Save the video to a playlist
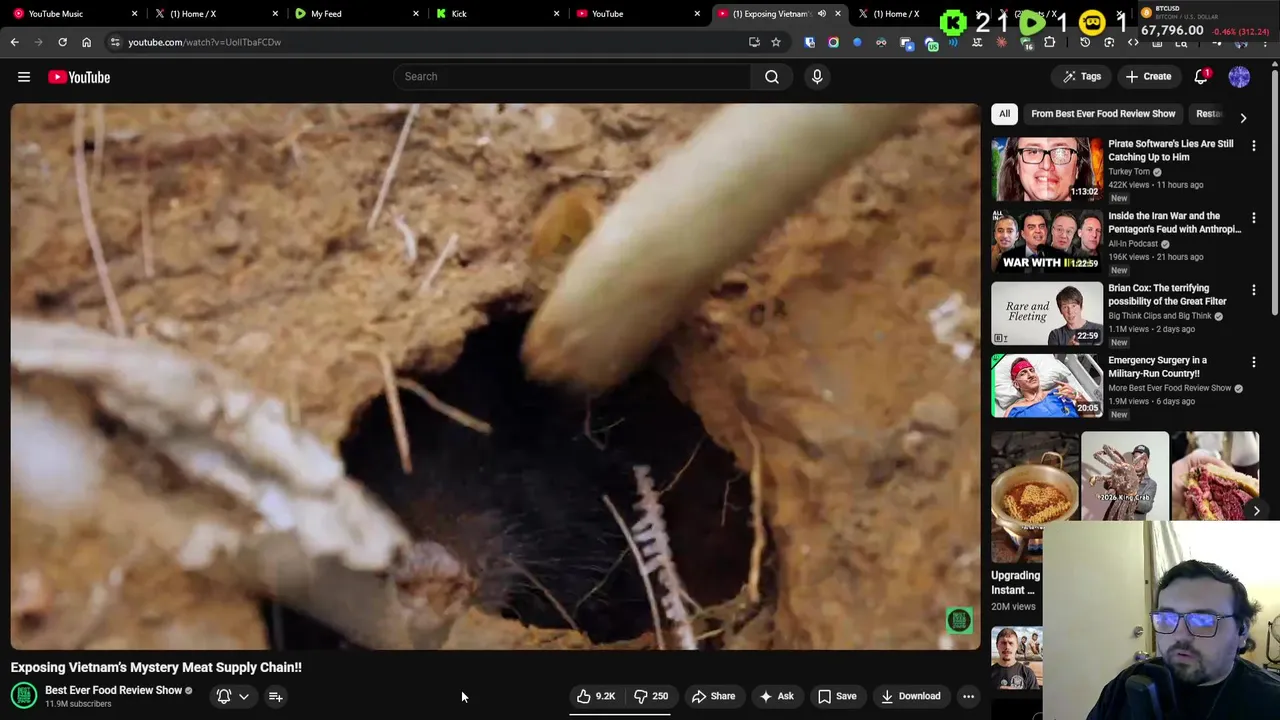 (837, 696)
